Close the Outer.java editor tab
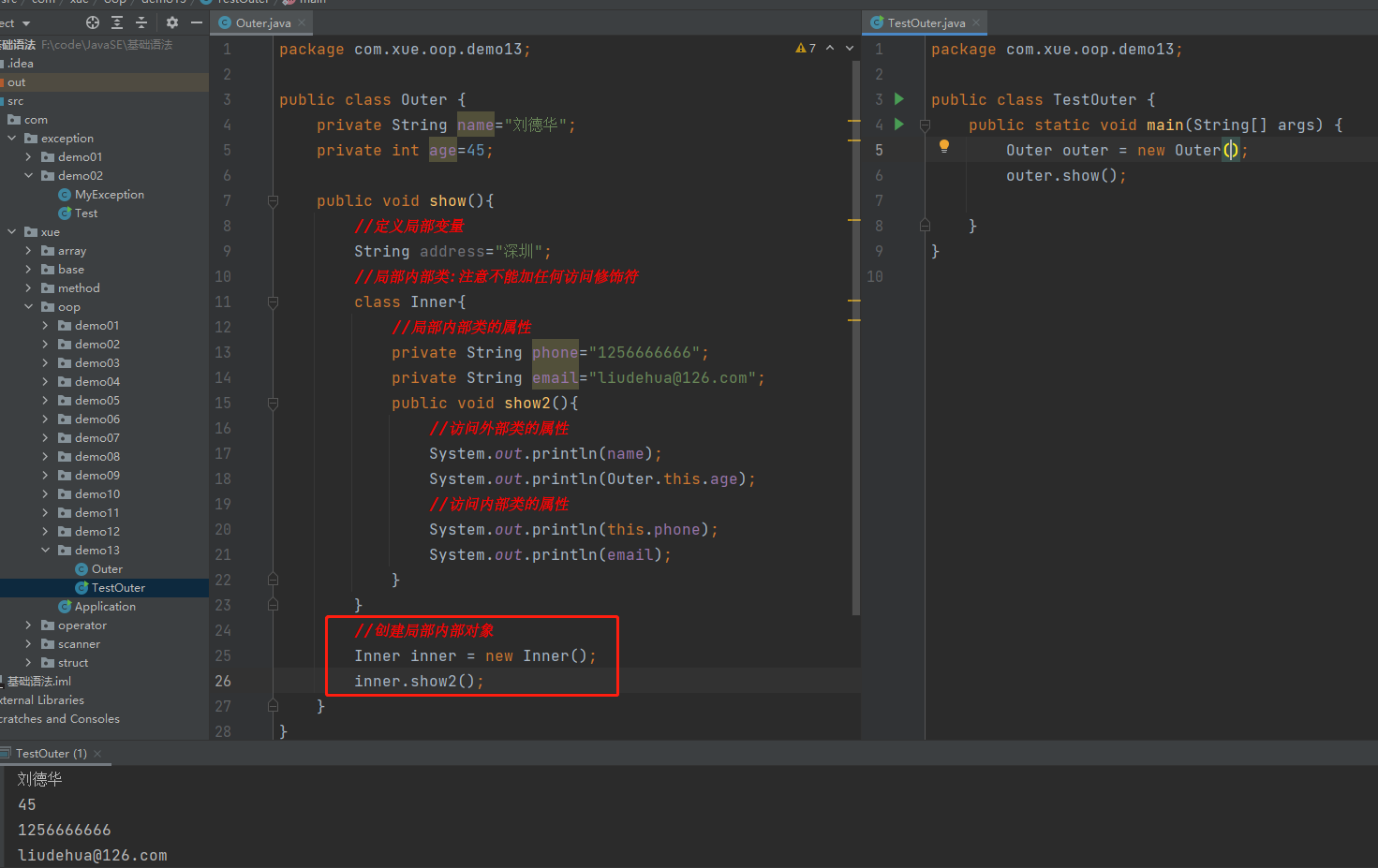1378x868 pixels. (302, 22)
